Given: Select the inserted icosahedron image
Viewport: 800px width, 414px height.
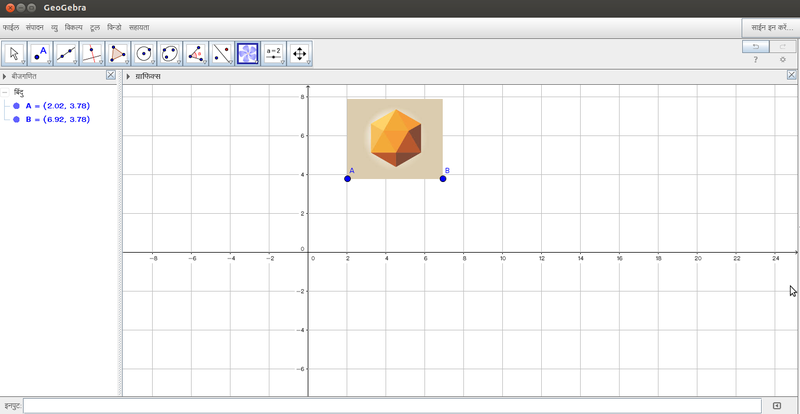Looking at the screenshot, I should coord(395,139).
